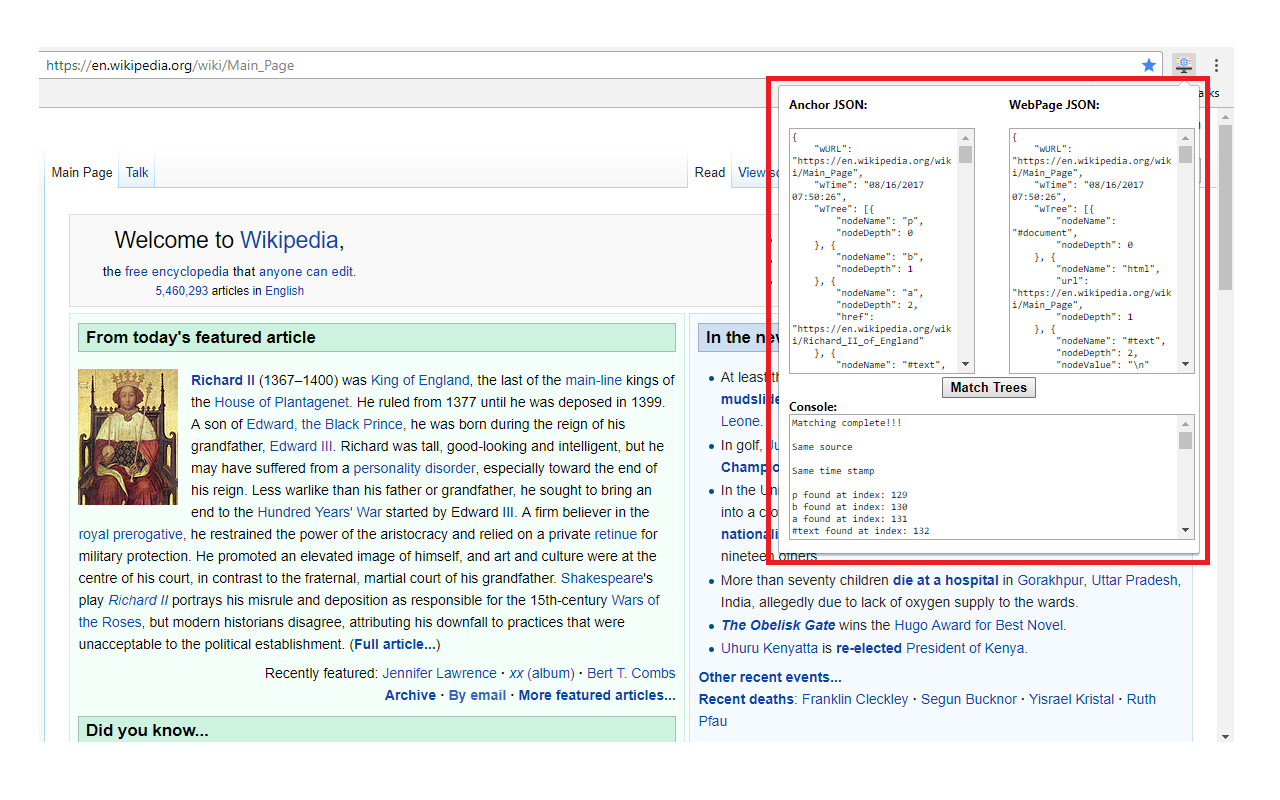Viewport: 1280px width, 800px height.
Task: Click the Richard II portrait thumbnail
Action: tap(128, 437)
